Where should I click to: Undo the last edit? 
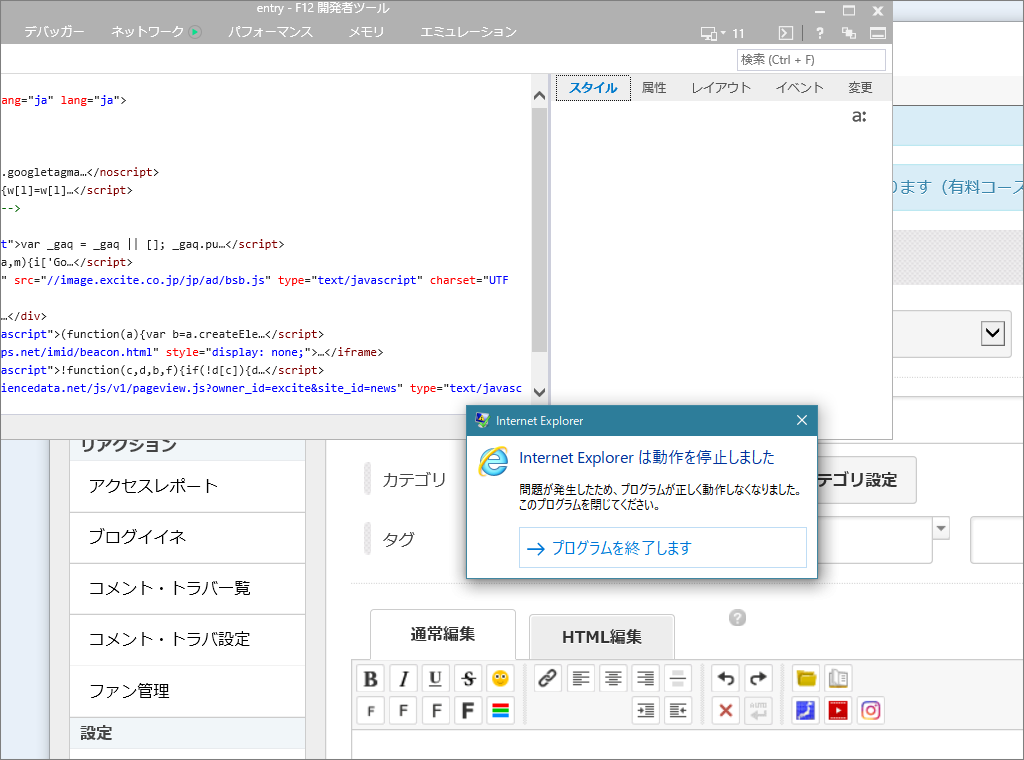click(x=726, y=679)
